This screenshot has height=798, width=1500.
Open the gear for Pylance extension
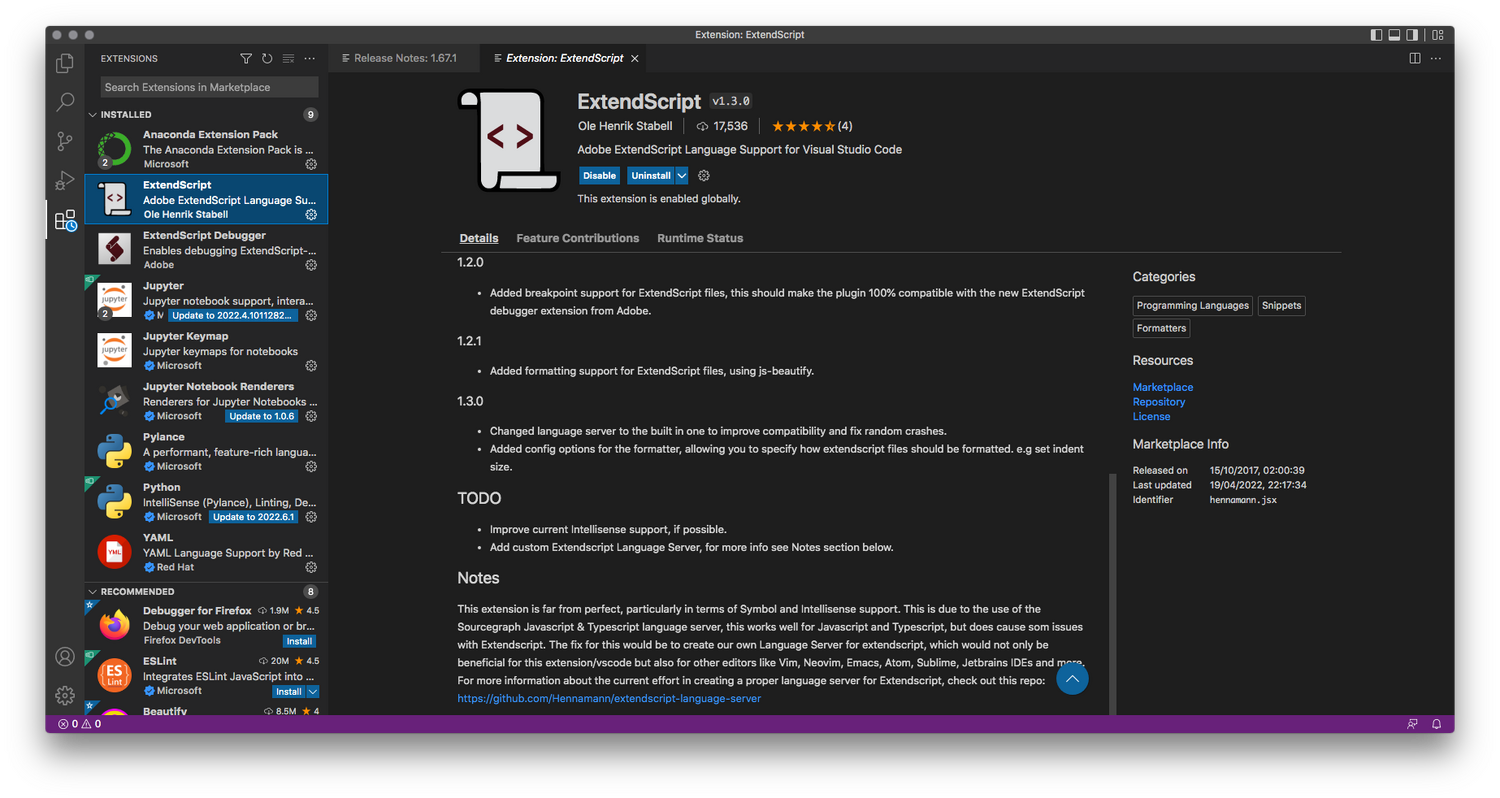pyautogui.click(x=311, y=466)
